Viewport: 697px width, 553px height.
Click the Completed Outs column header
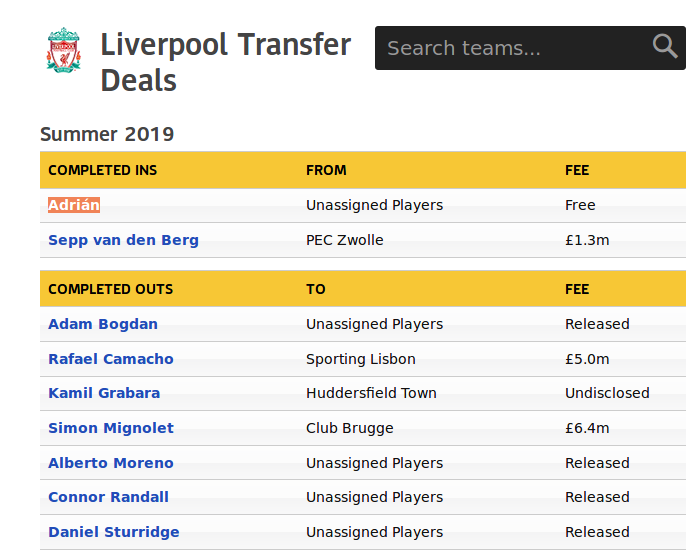[111, 289]
